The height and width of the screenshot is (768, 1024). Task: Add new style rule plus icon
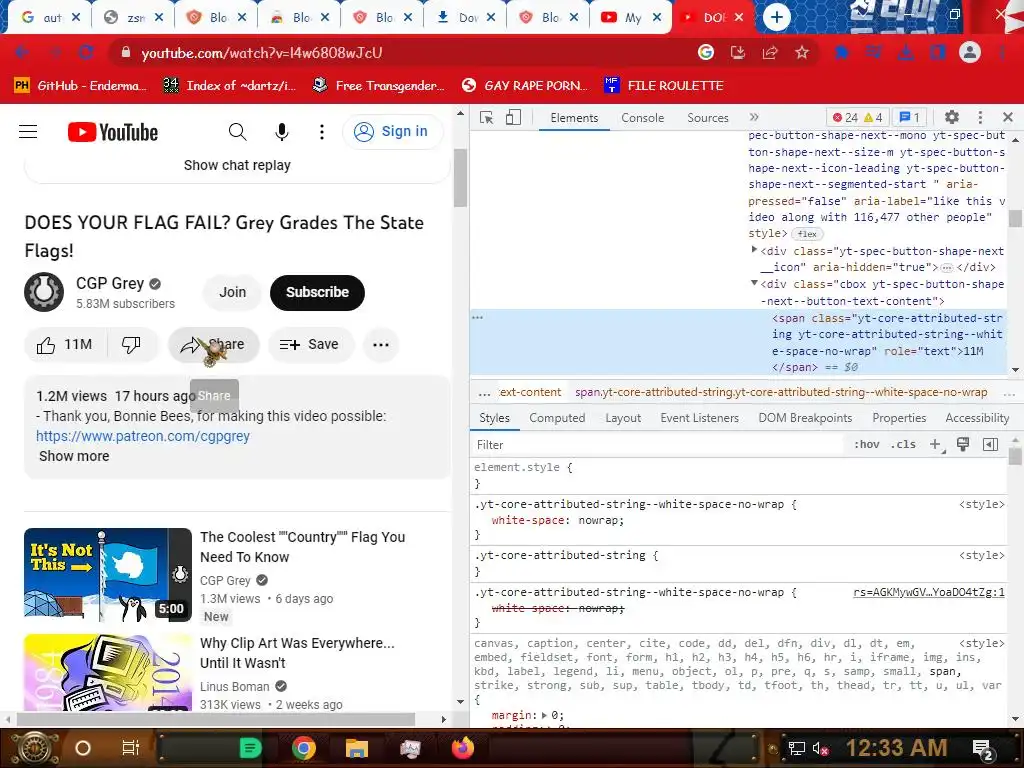936,445
